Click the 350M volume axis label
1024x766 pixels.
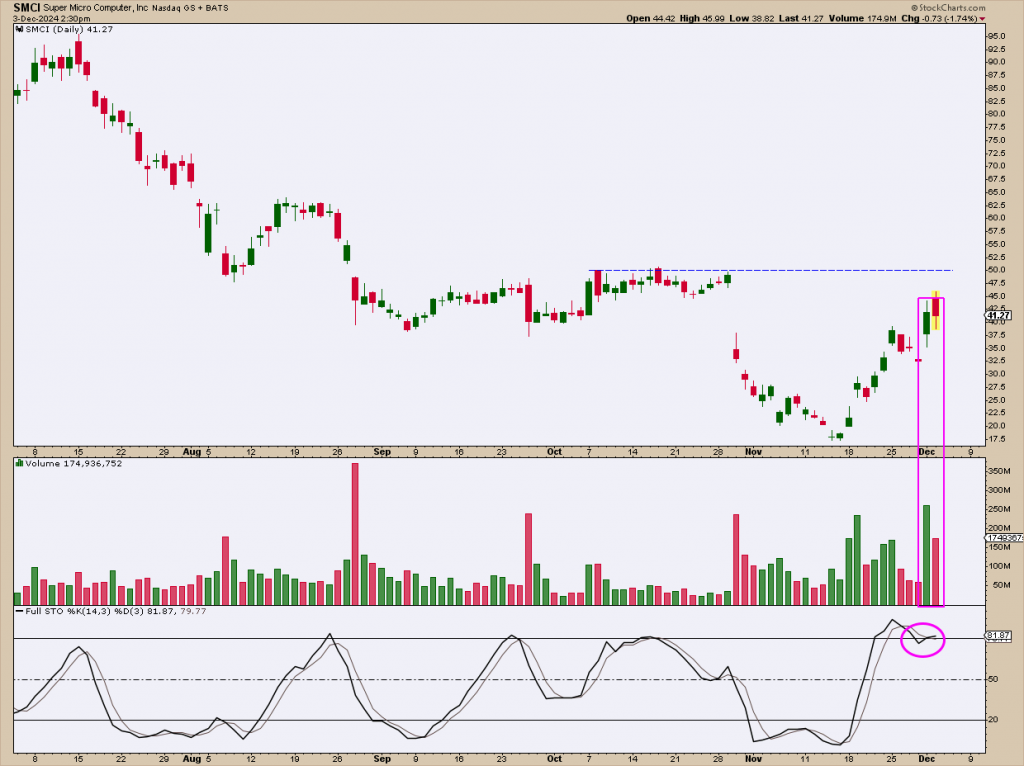pyautogui.click(x=998, y=471)
